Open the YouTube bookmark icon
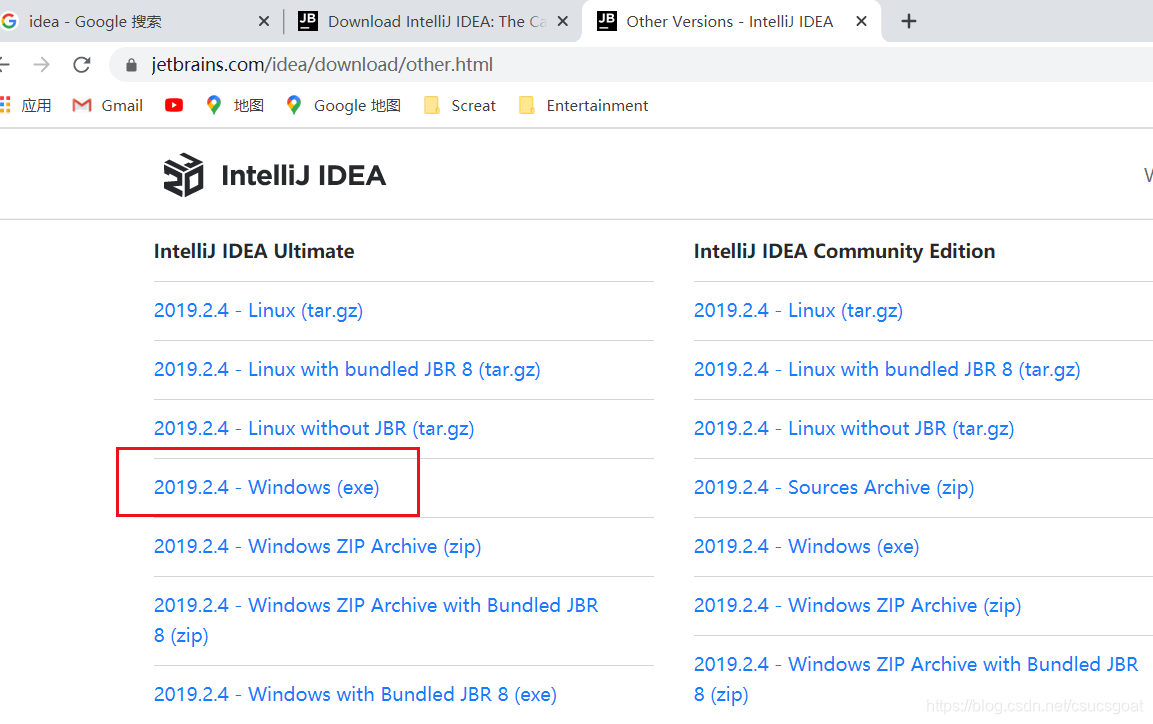Screen dimensions: 1153x724 click(x=174, y=105)
